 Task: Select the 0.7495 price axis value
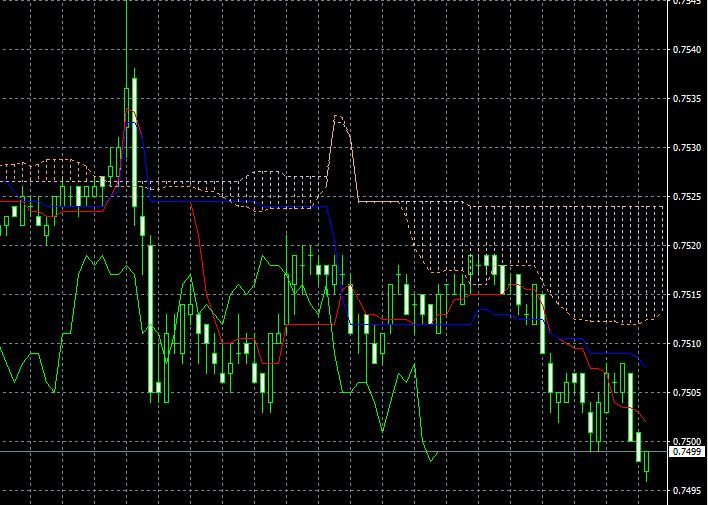coord(687,491)
